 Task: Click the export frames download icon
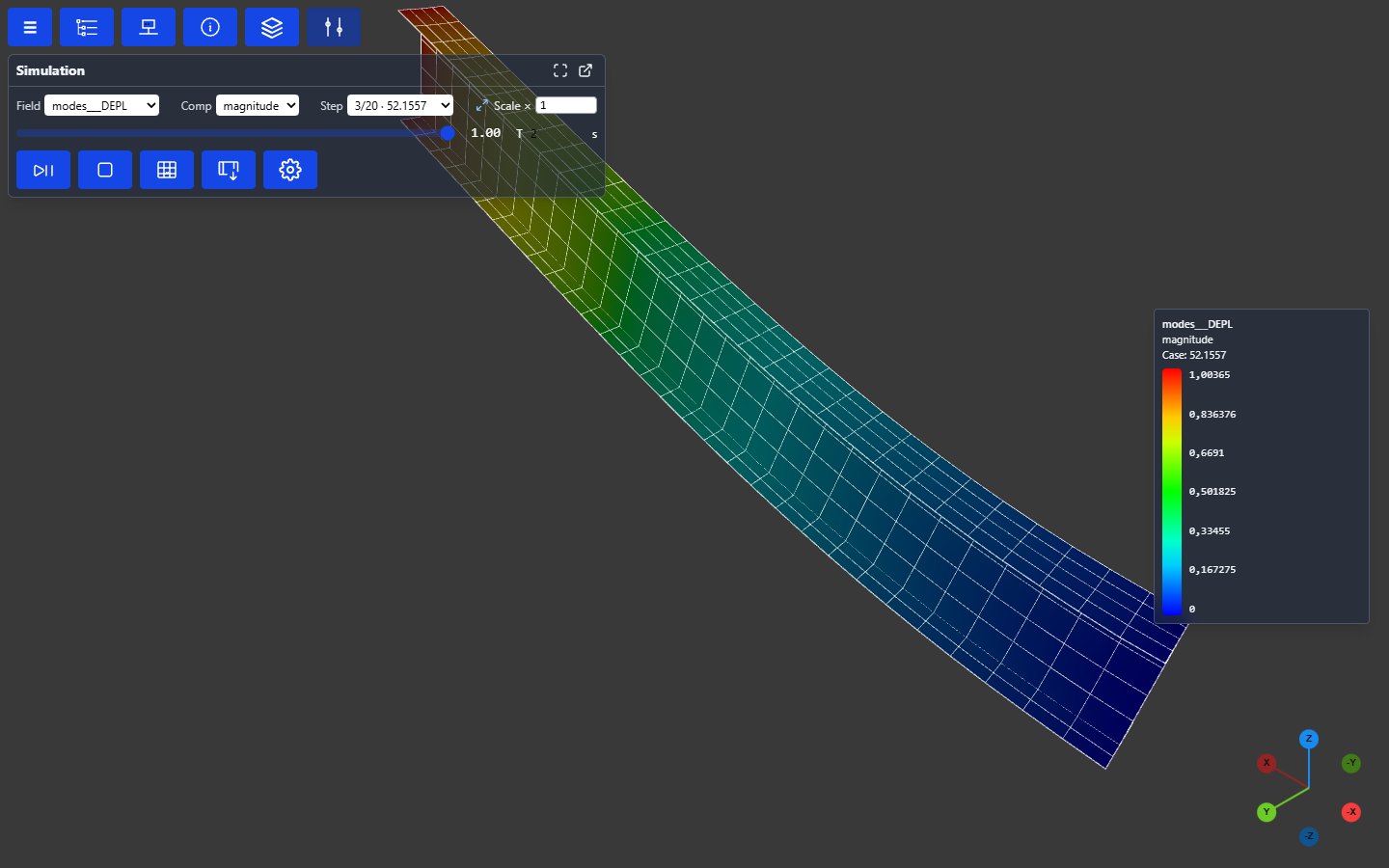click(229, 170)
